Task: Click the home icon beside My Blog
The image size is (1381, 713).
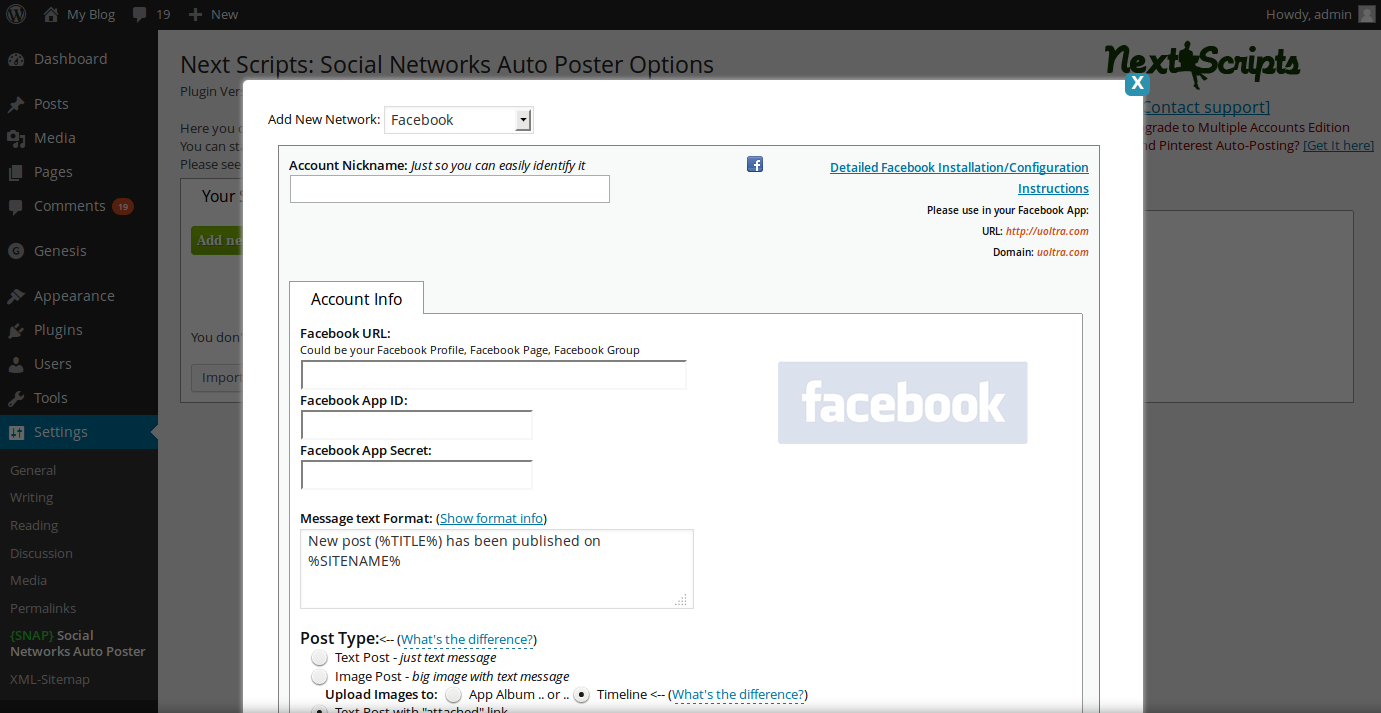Action: coord(51,14)
